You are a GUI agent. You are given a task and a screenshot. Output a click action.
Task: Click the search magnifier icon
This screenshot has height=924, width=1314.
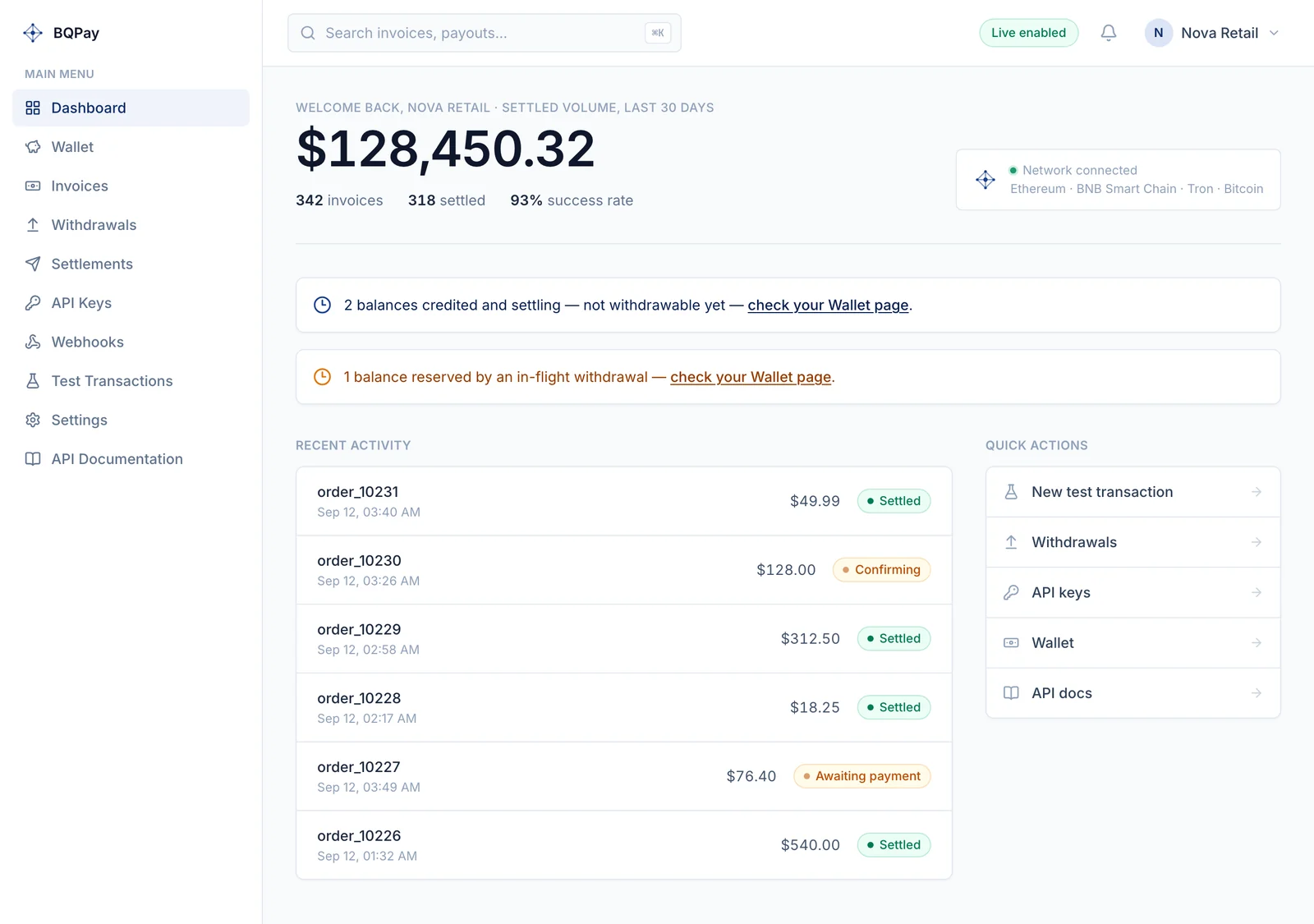[x=308, y=33]
